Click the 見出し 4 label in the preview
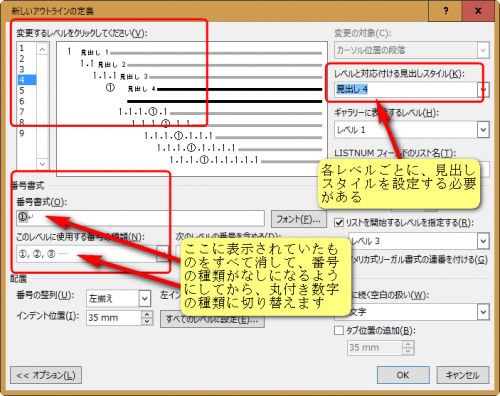Image resolution: width=500 pixels, height=396 pixels. [141, 89]
